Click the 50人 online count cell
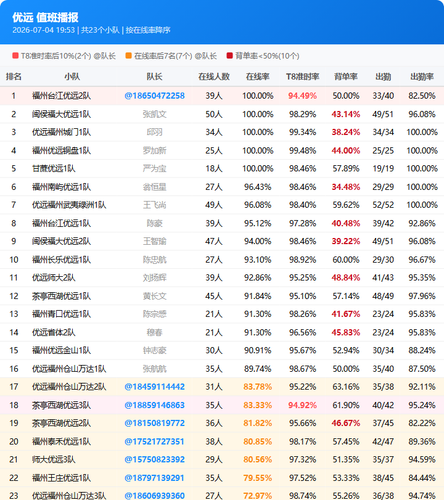The width and height of the screenshot is (444, 500). 214,114
